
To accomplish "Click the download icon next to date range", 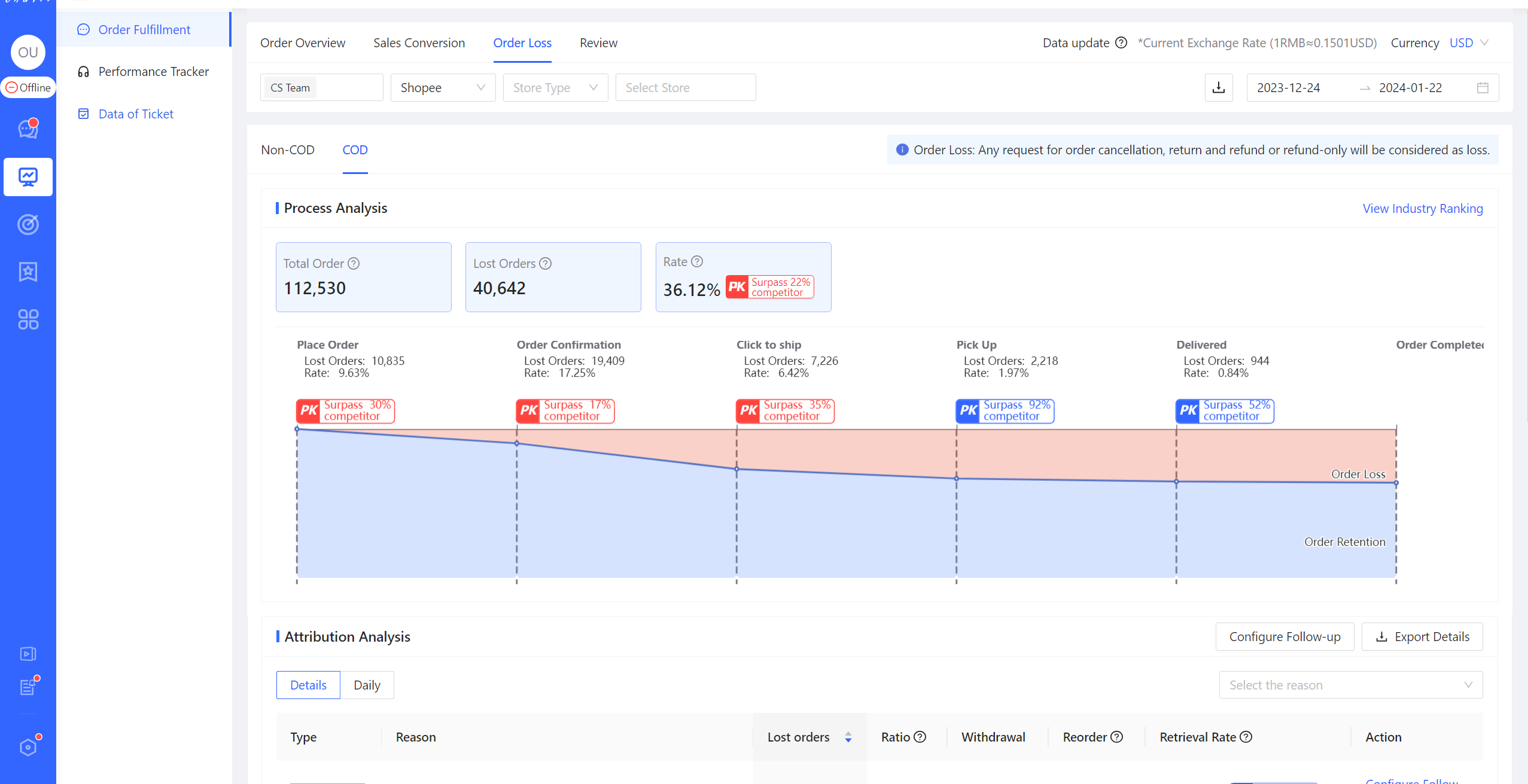I will [x=1219, y=87].
